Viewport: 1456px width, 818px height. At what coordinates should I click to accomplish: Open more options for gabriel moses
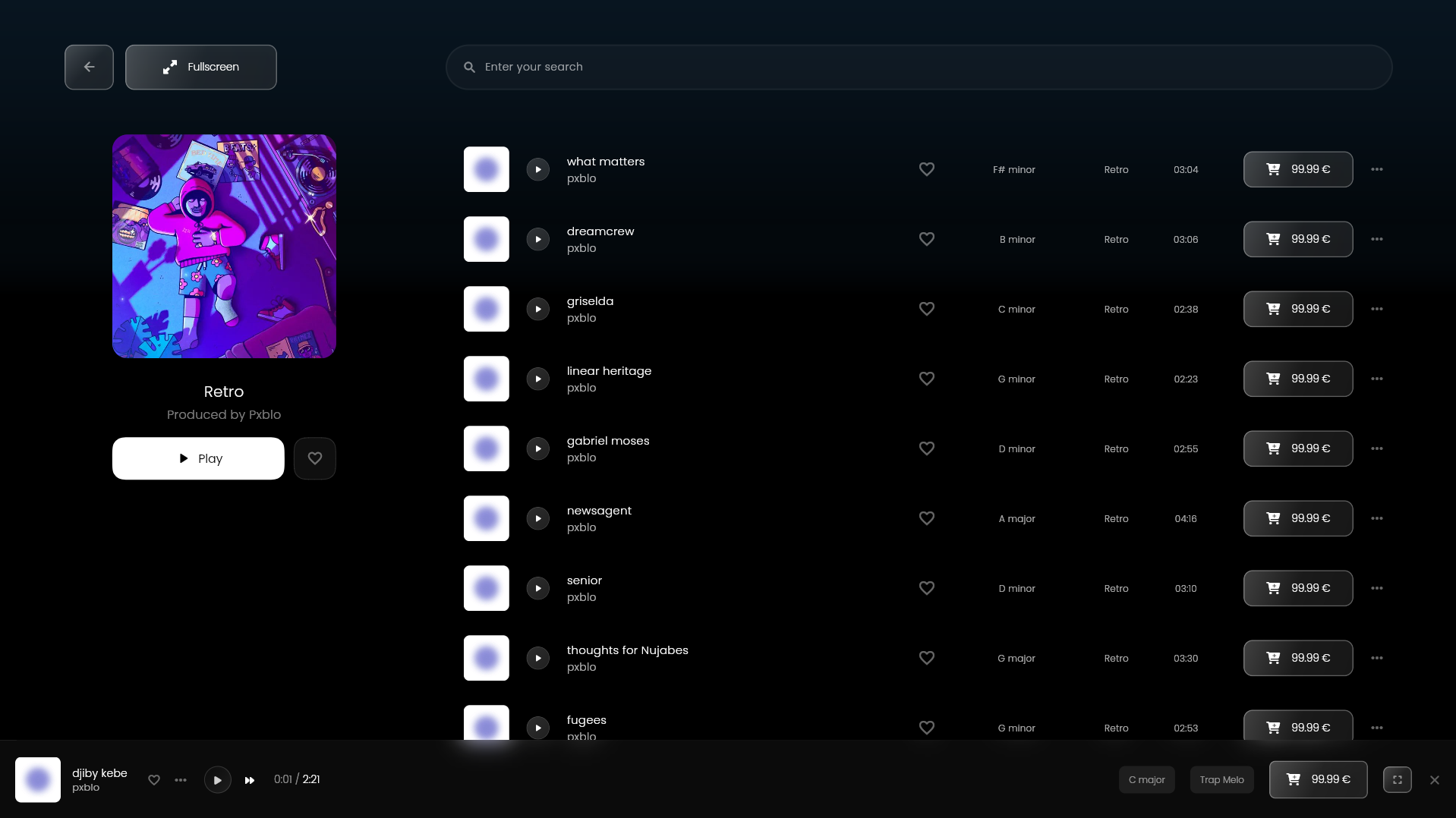pyautogui.click(x=1377, y=448)
